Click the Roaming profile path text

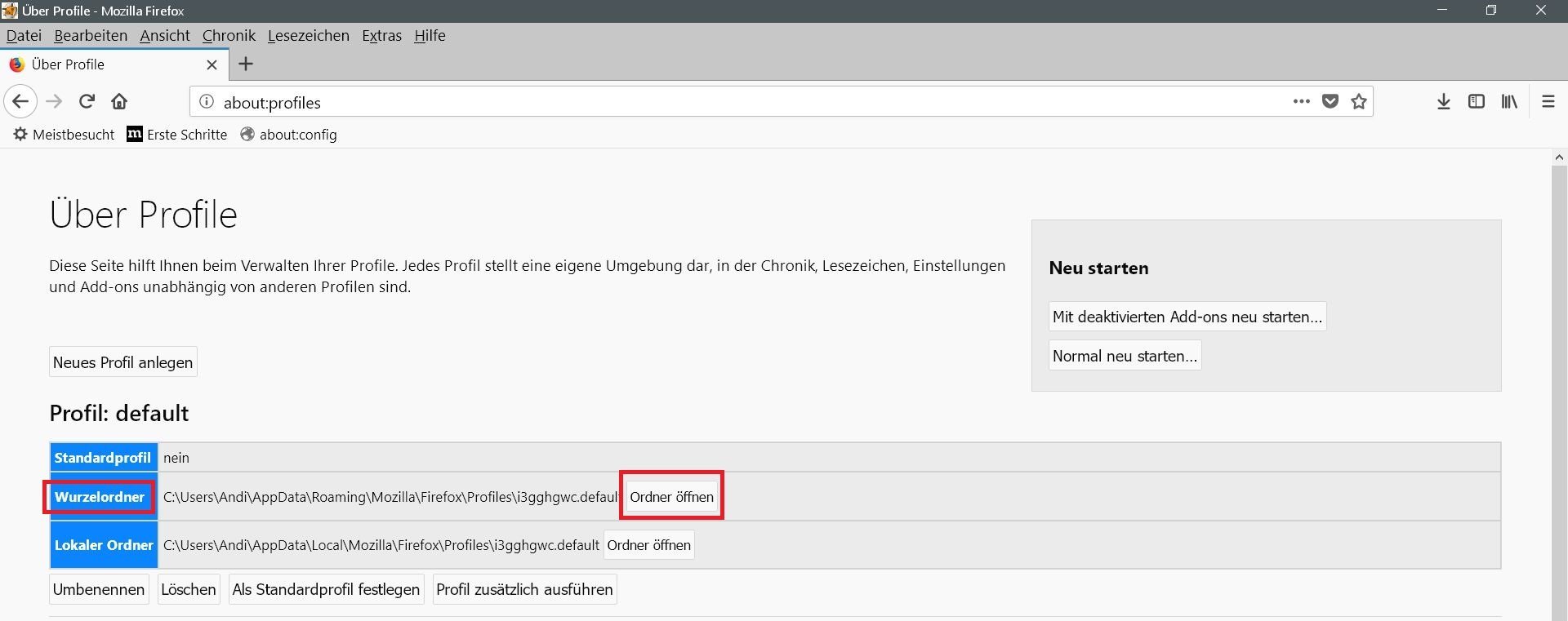coord(391,497)
